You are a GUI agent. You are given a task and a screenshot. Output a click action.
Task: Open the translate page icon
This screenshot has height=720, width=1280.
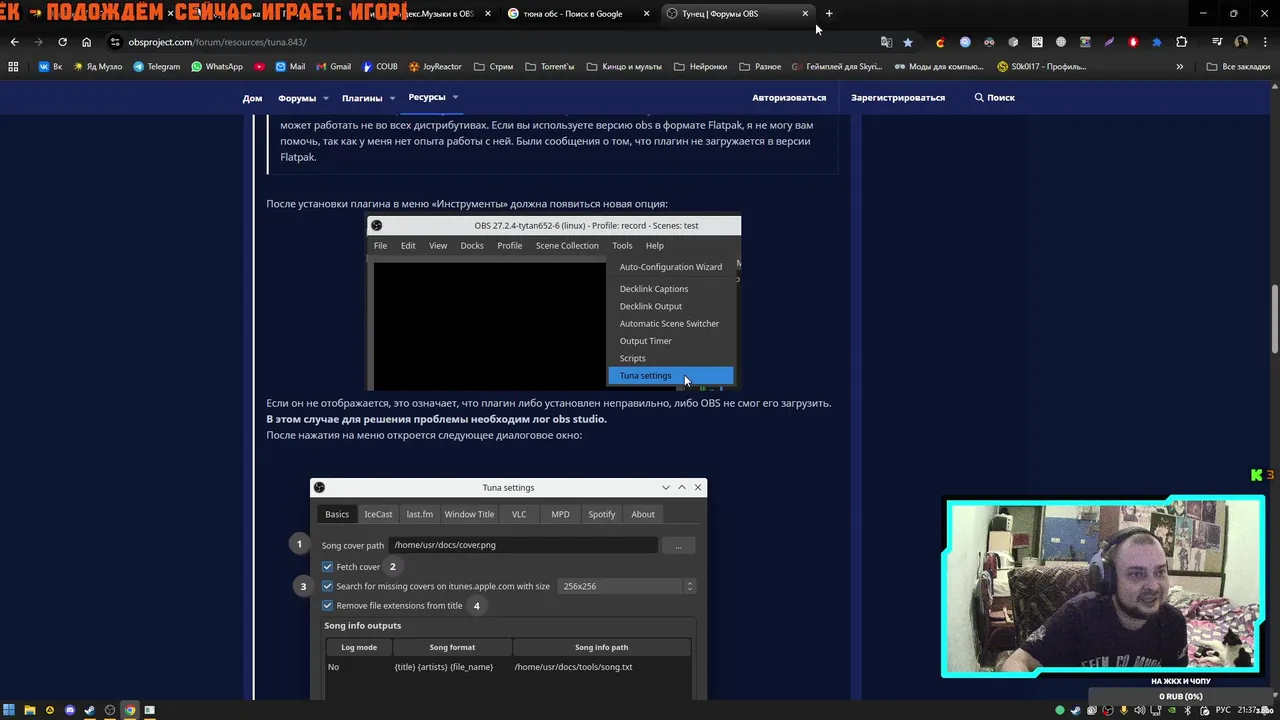click(x=886, y=42)
